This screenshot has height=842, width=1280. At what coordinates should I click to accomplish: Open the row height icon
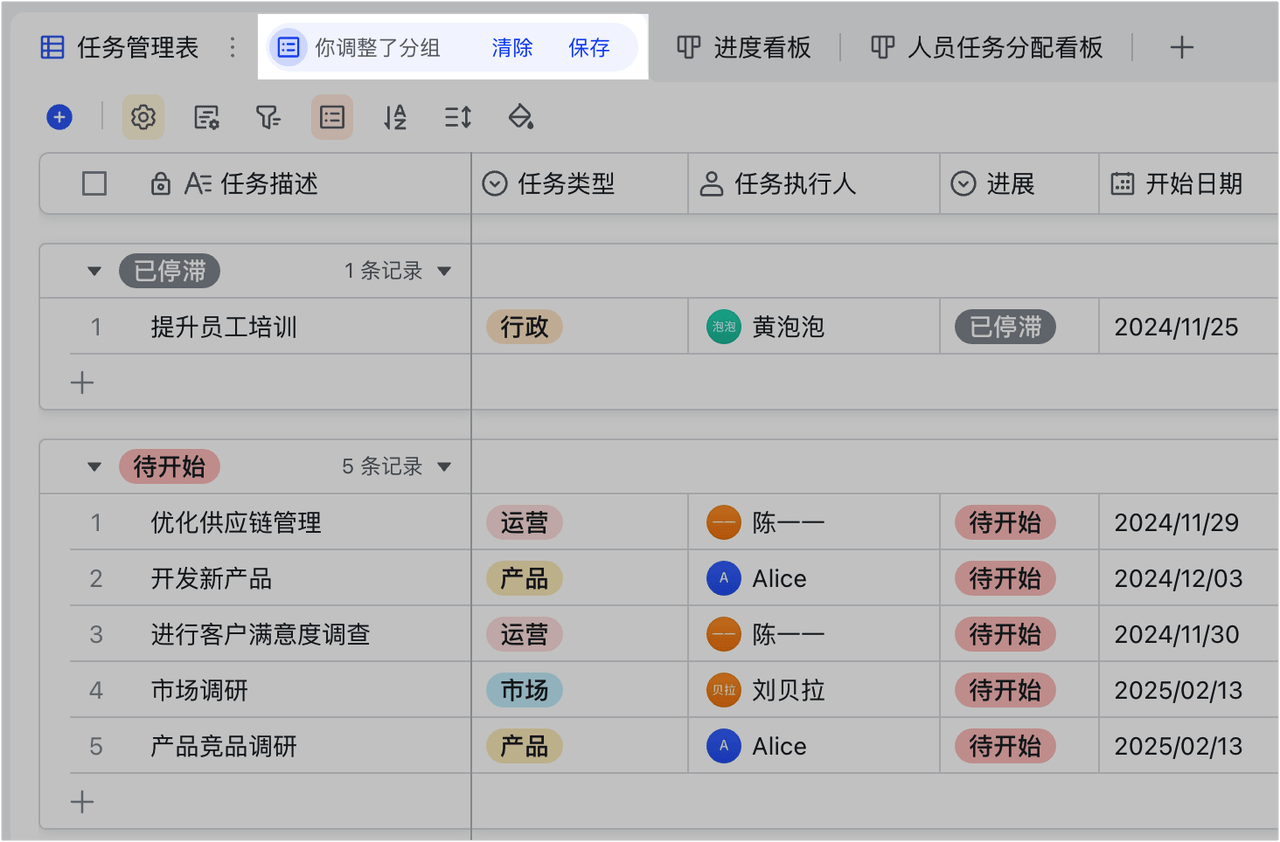coord(458,117)
